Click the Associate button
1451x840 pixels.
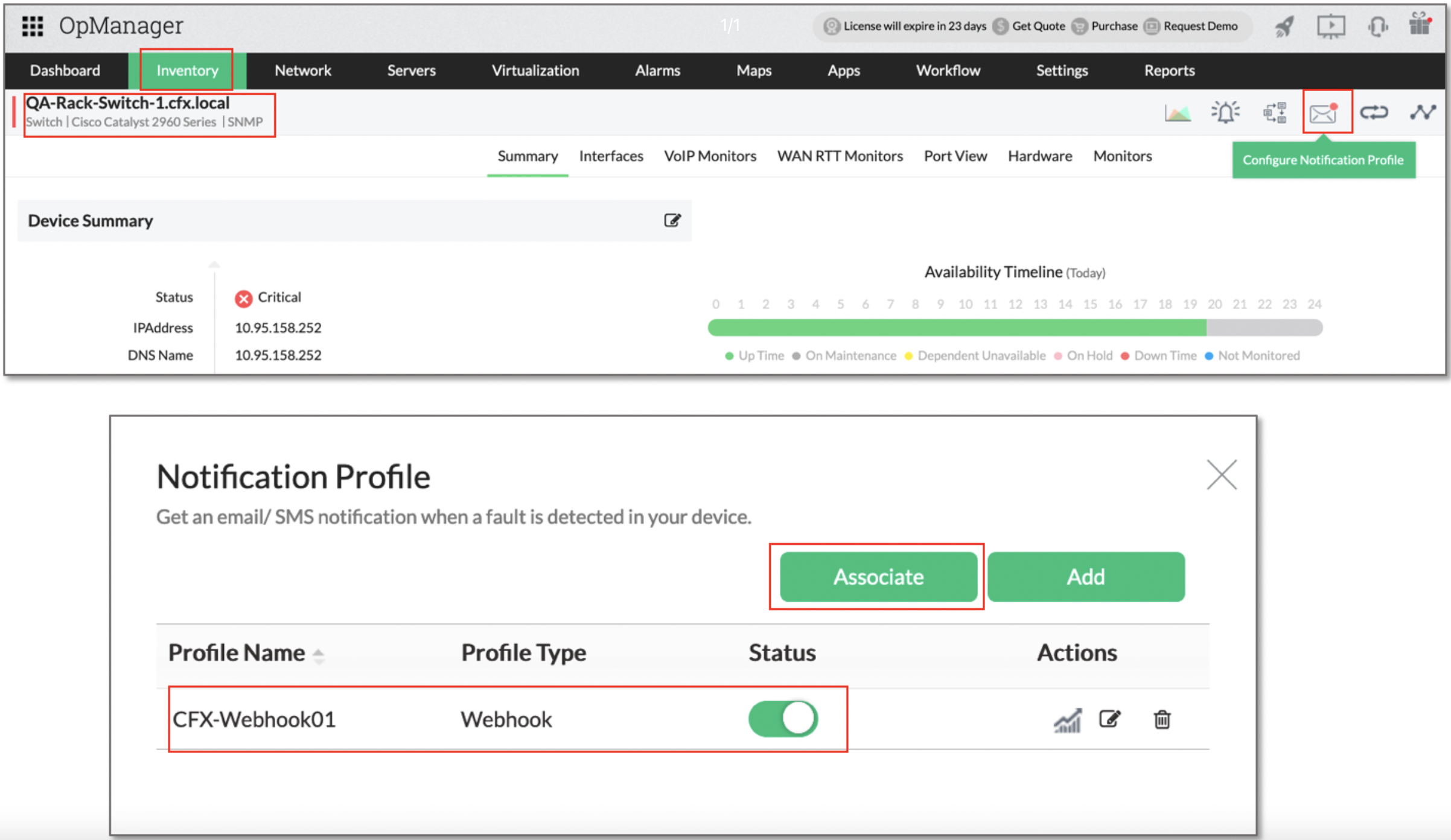(878, 576)
